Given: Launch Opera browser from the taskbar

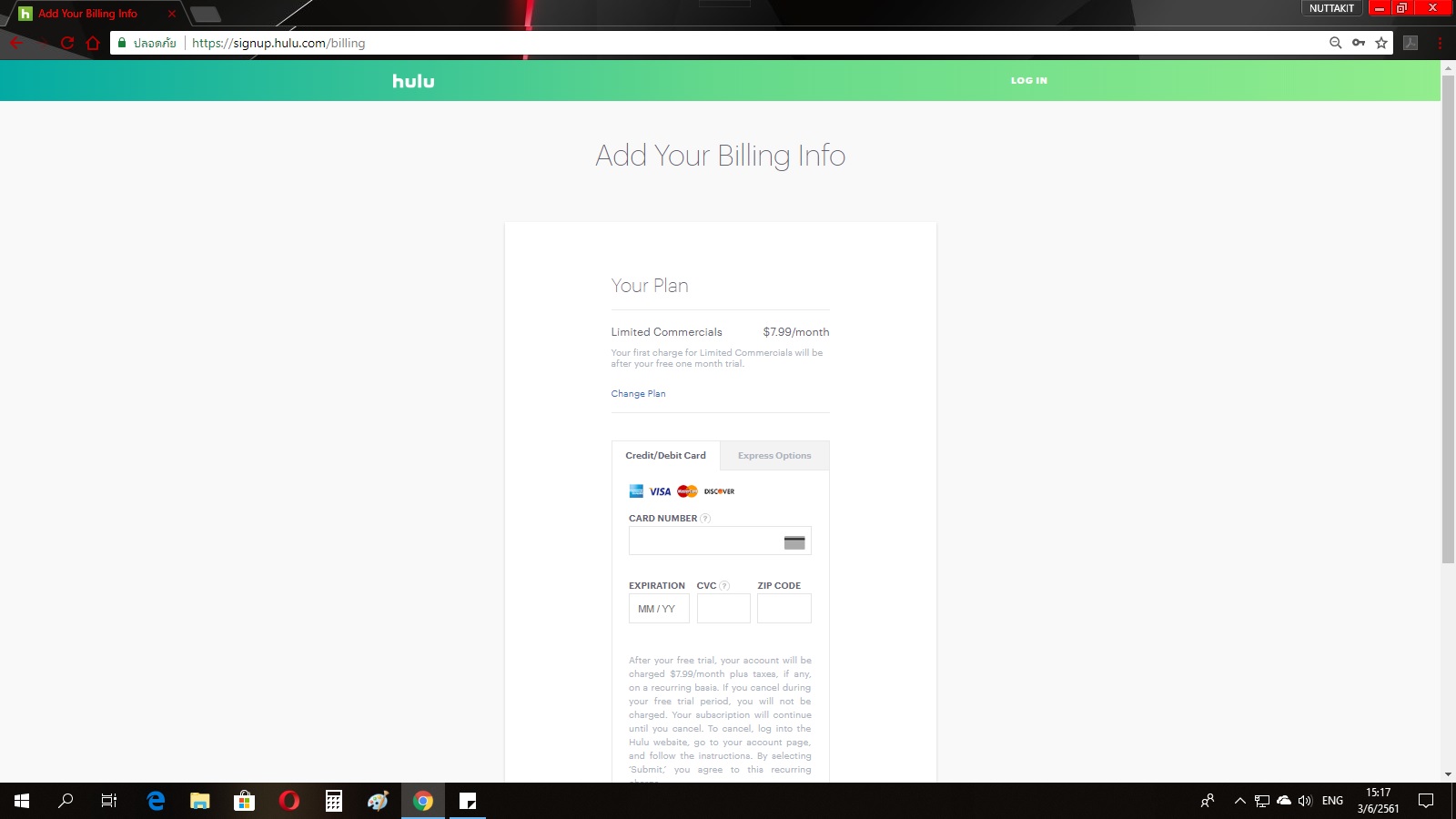Looking at the screenshot, I should point(289,801).
